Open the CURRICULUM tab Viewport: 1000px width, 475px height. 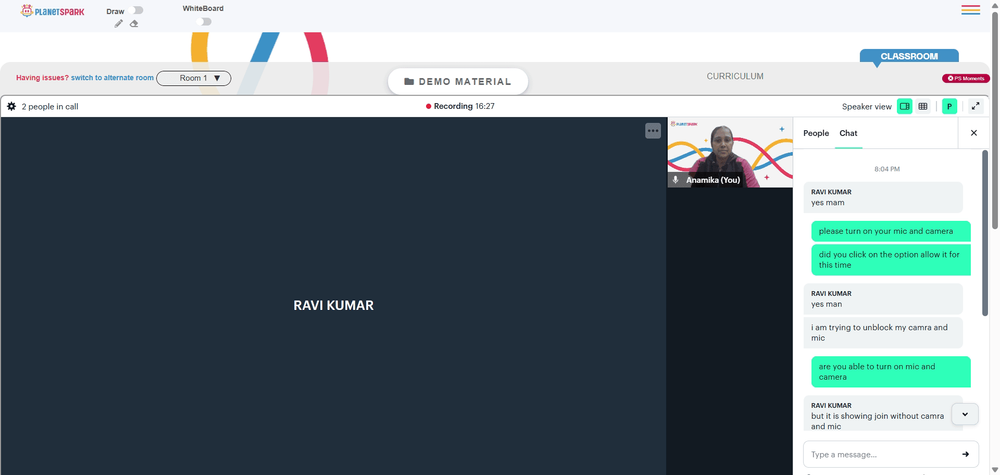click(735, 76)
